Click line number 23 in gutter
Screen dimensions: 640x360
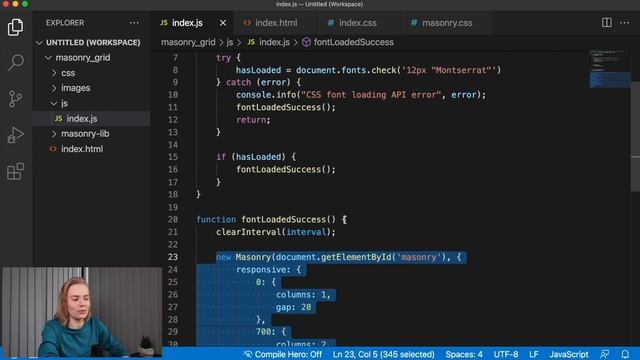[x=173, y=257]
